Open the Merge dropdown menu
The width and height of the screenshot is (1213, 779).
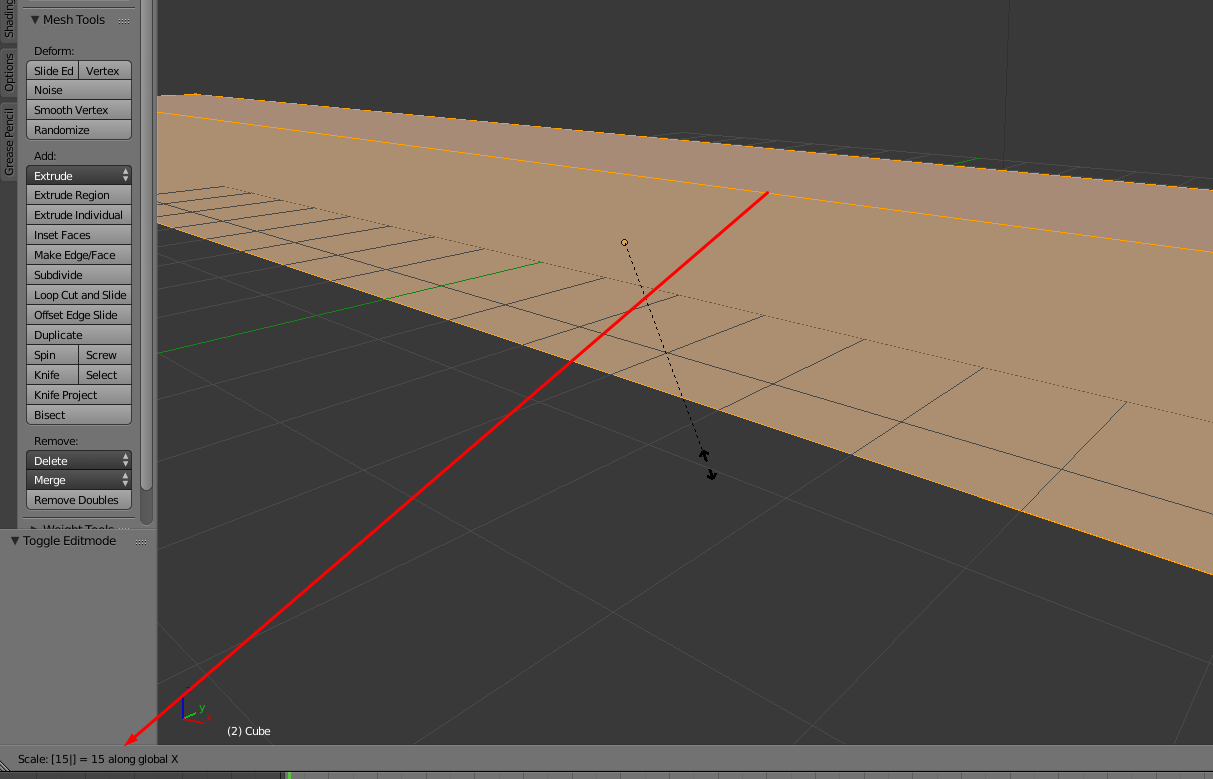(79, 480)
